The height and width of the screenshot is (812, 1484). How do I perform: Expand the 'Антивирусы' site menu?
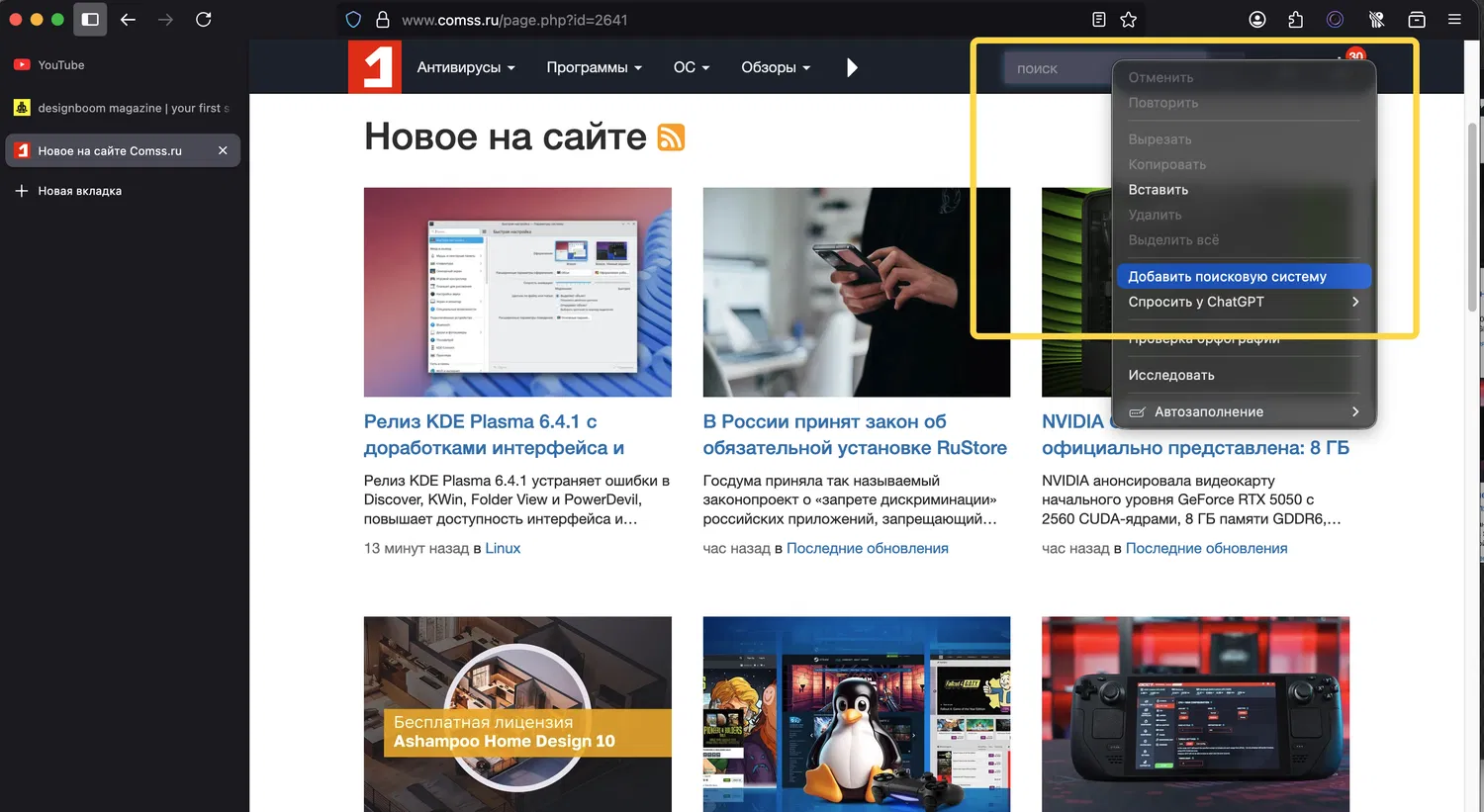[466, 67]
